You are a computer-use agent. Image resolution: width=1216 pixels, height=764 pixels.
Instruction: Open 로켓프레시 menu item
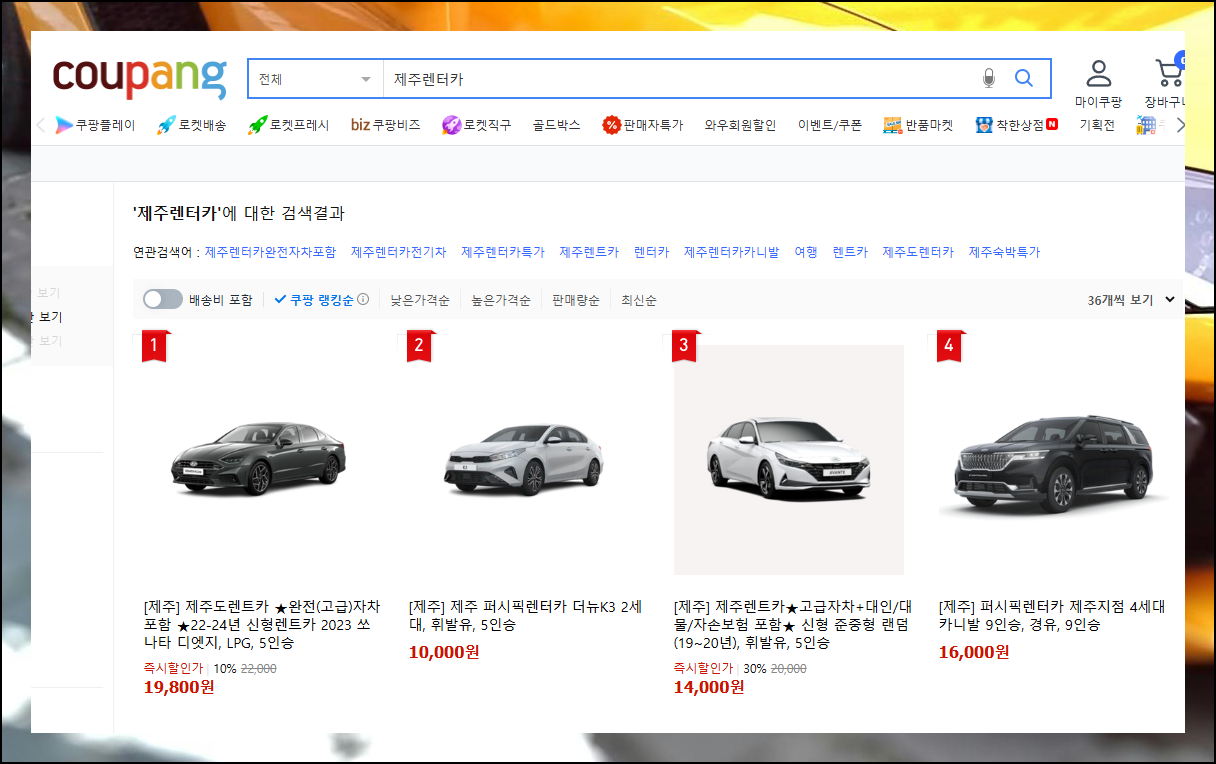tap(288, 125)
